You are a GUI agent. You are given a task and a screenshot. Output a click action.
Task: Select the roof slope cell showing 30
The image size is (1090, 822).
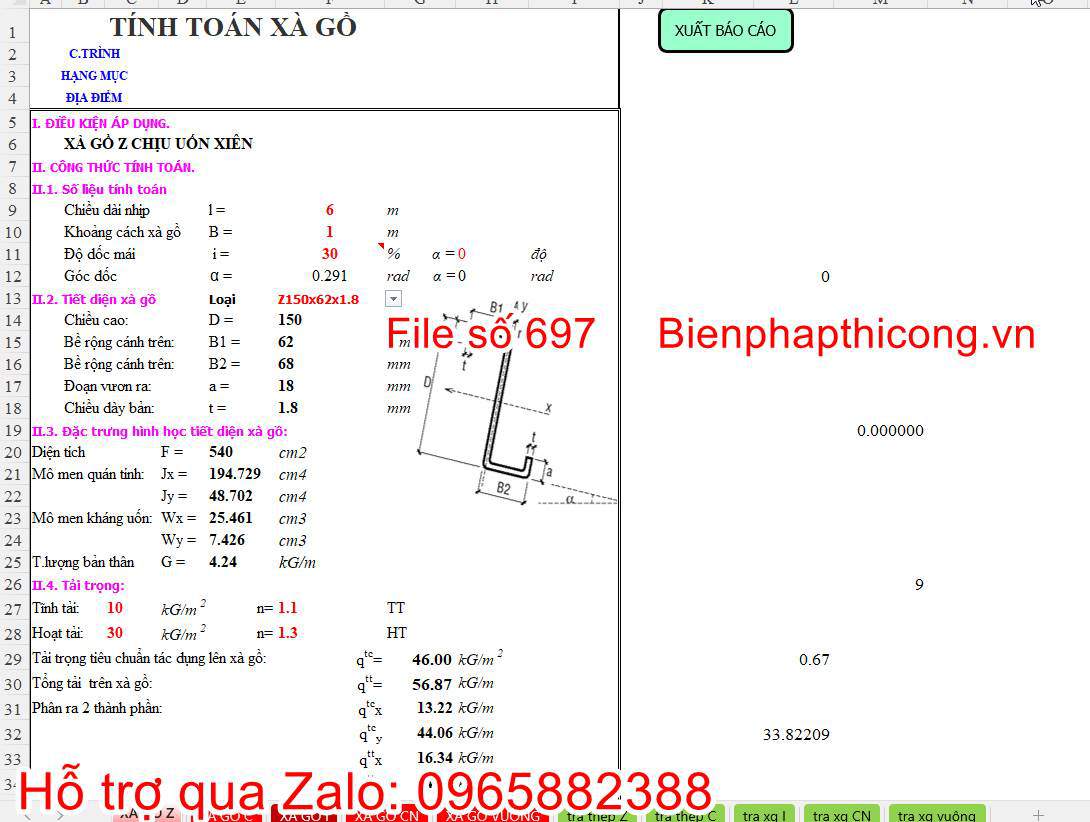click(x=330, y=254)
